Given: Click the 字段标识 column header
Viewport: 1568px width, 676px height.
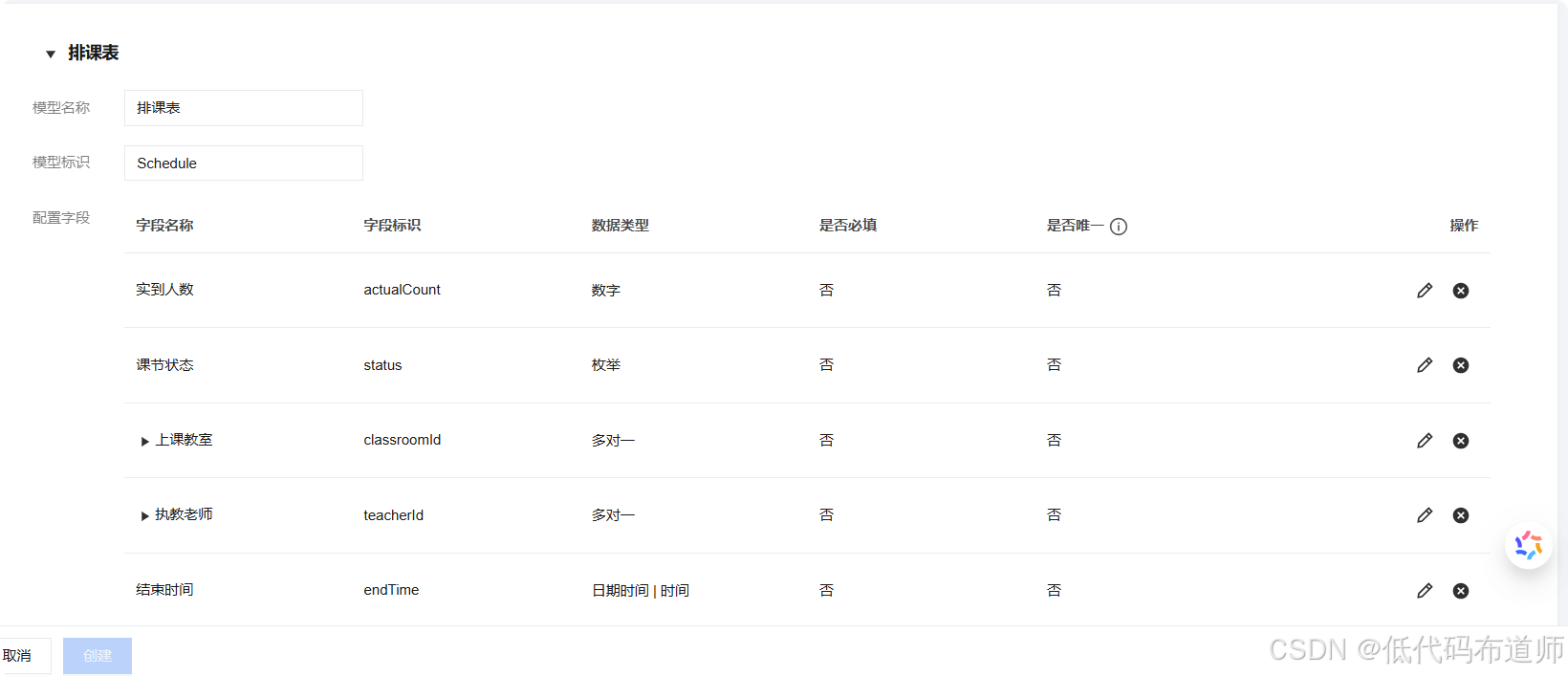Looking at the screenshot, I should (x=392, y=226).
